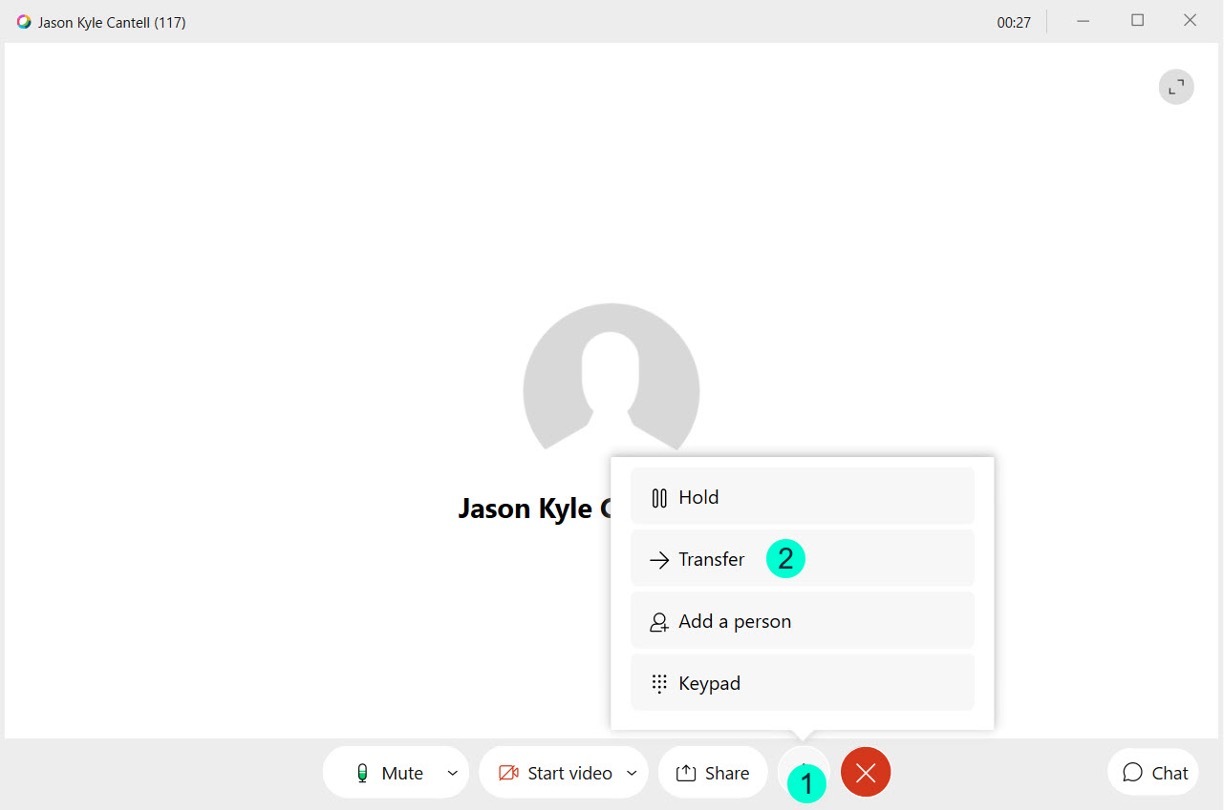Click the pause icon next to Hold
Screen dimensions: 1225x810
tap(658, 497)
